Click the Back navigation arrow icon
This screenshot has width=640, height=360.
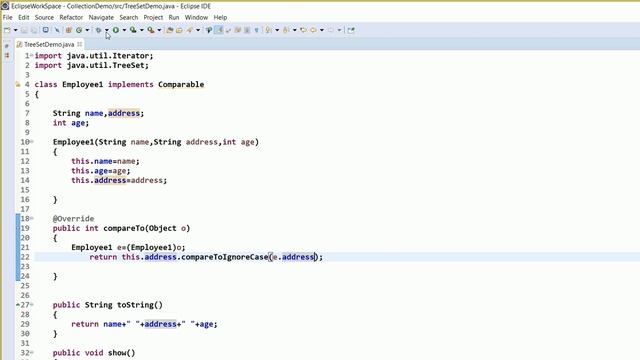(313, 30)
